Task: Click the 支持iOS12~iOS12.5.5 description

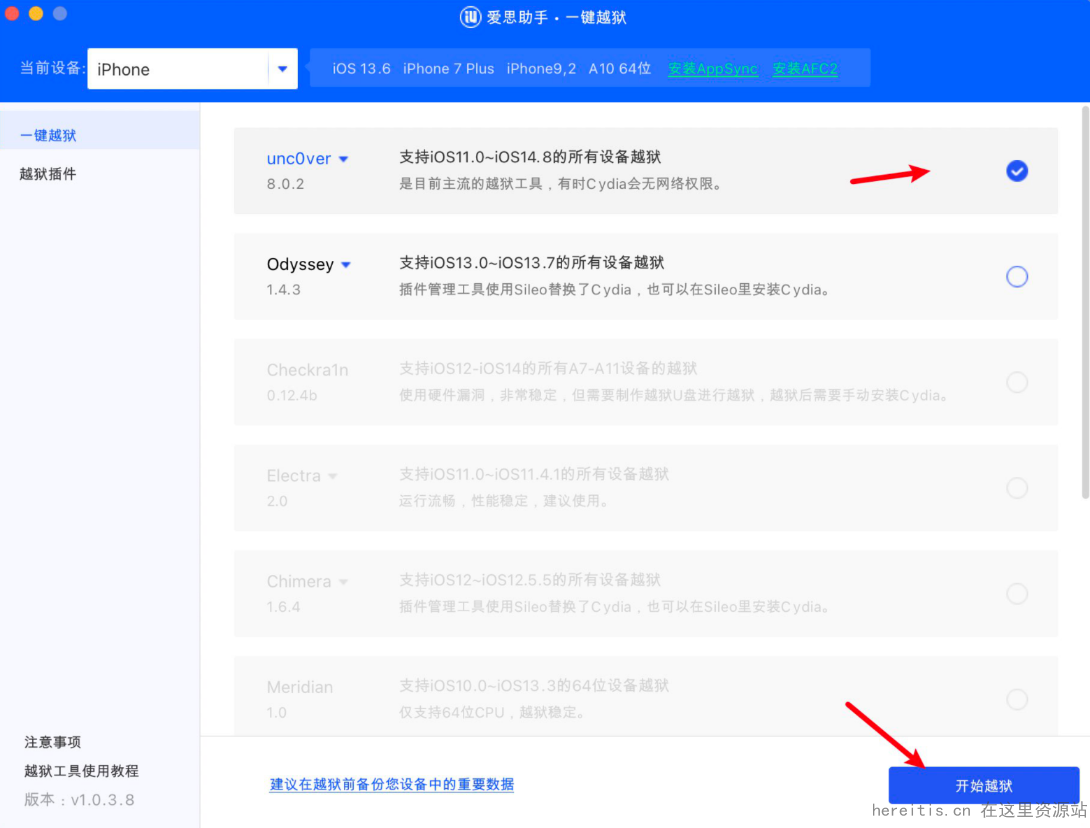Action: tap(530, 580)
